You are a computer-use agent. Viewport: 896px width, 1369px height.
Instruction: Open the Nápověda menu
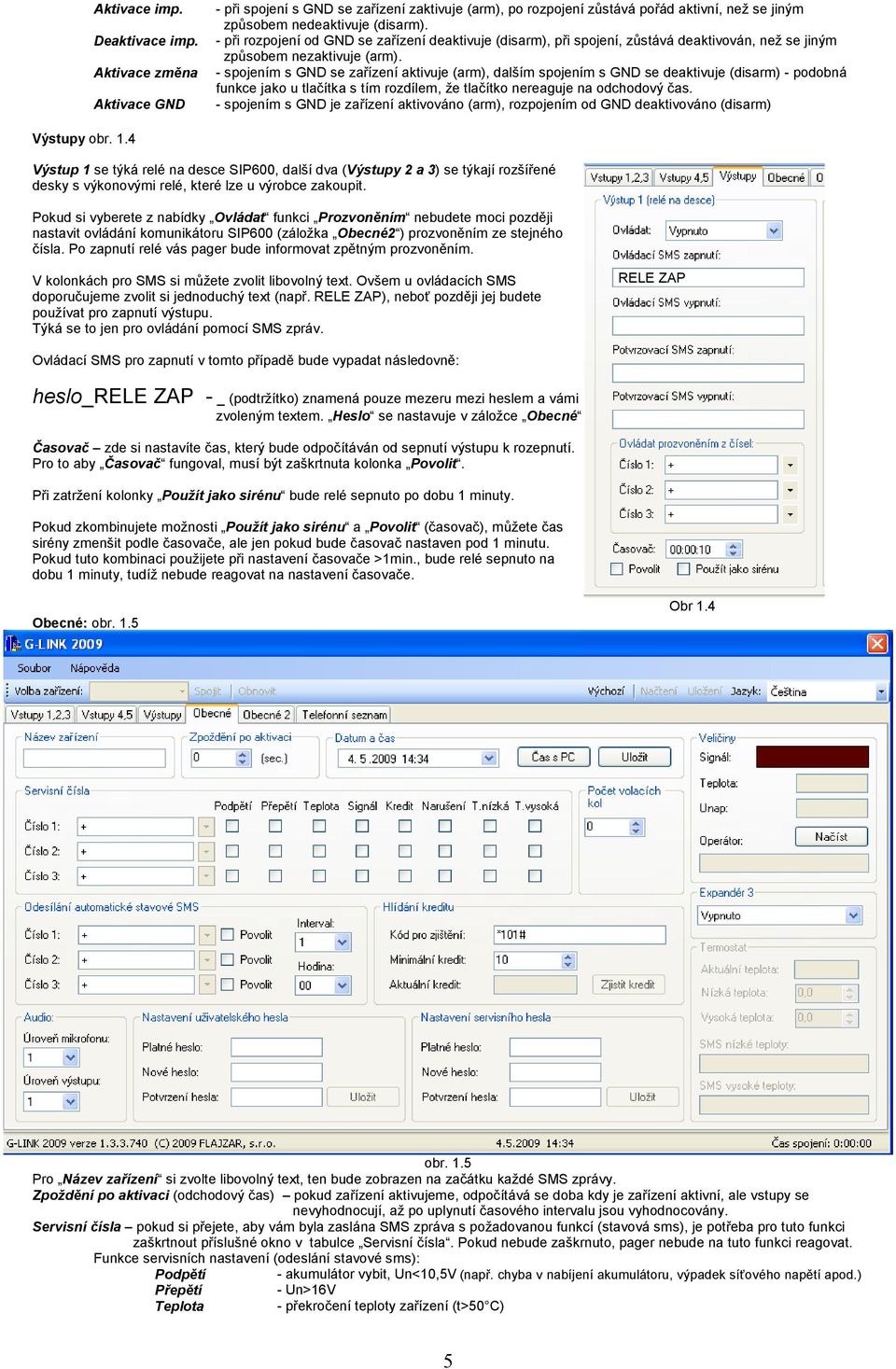point(94,668)
